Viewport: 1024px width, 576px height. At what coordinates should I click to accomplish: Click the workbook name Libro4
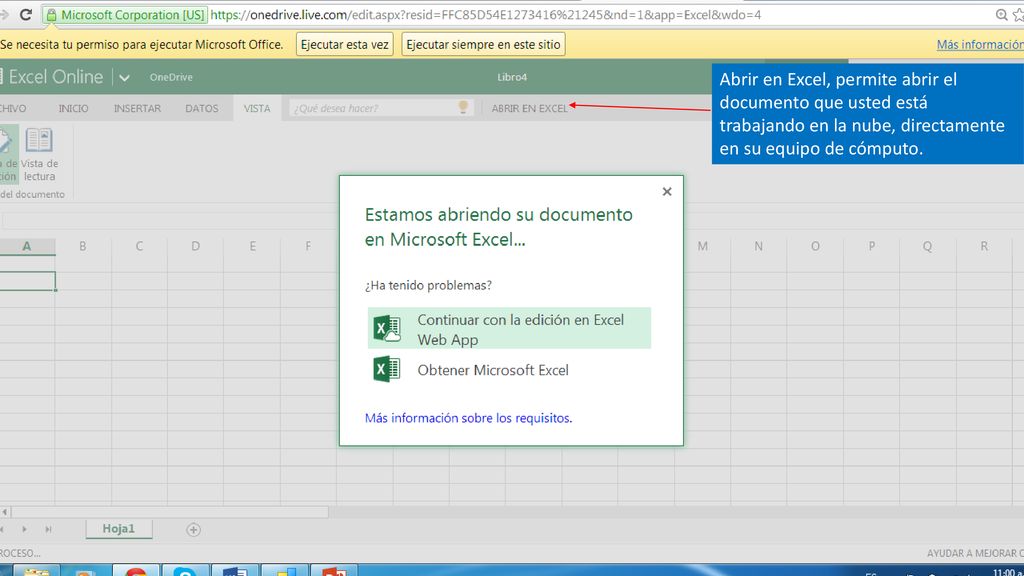point(512,77)
